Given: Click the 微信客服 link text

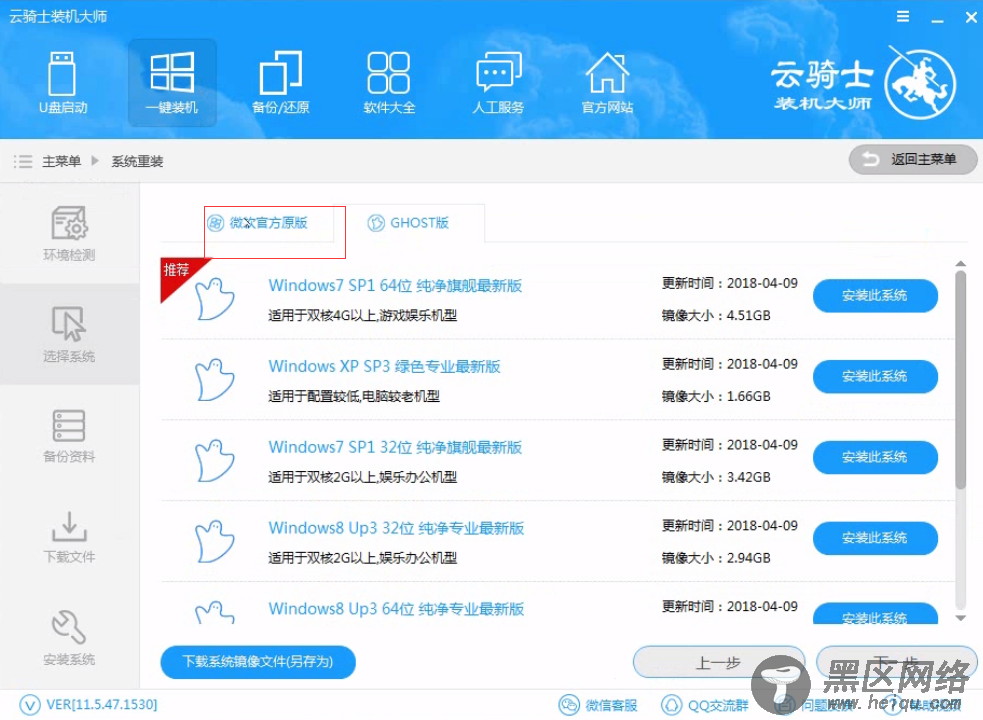Looking at the screenshot, I should coord(611,706).
